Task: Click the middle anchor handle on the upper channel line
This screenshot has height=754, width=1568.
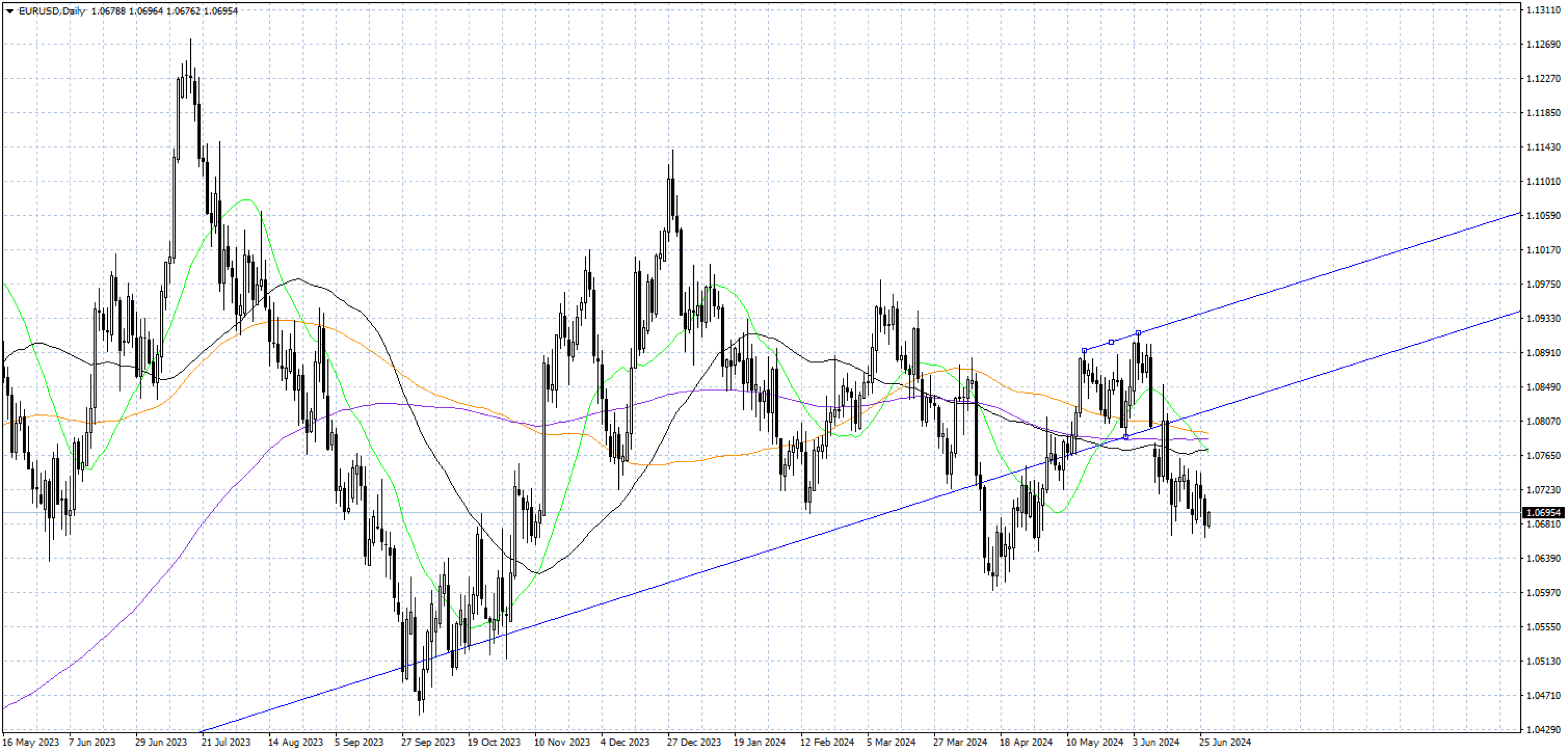Action: 1111,342
